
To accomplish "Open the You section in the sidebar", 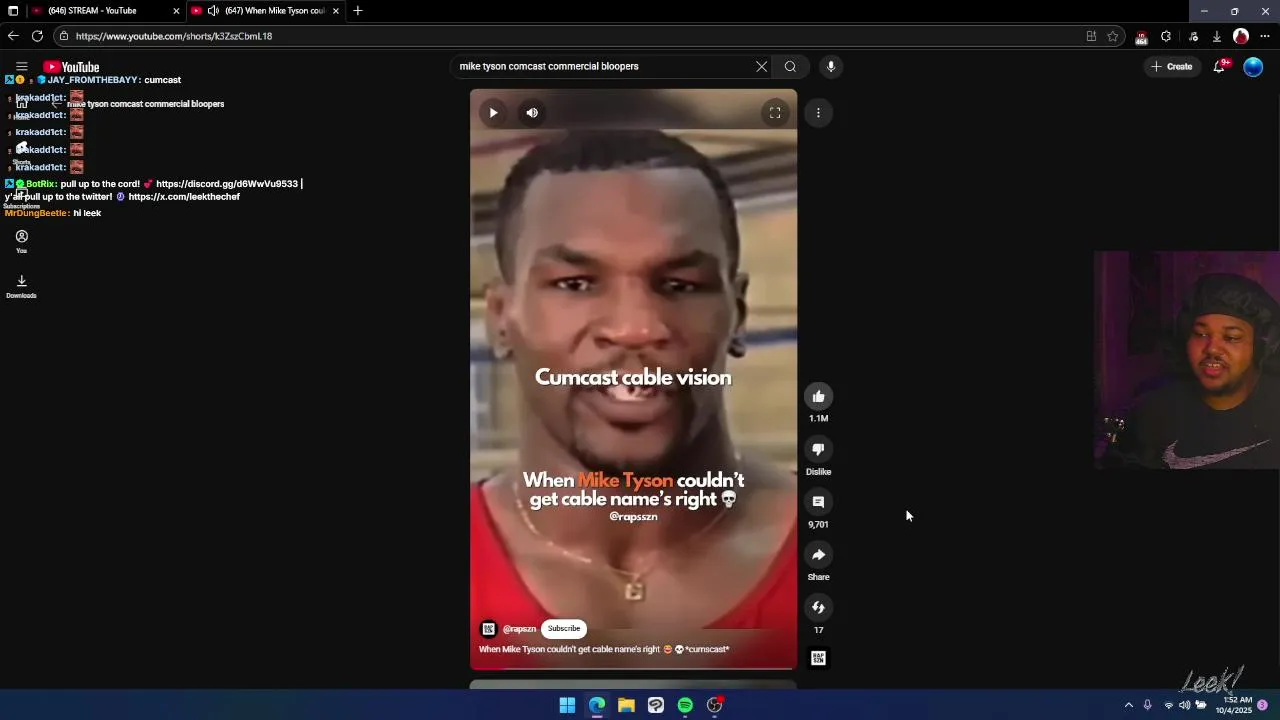I will (21, 241).
